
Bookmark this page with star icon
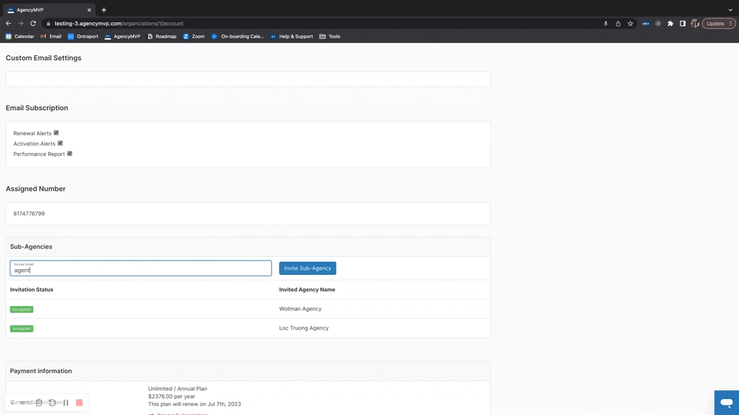click(x=630, y=24)
